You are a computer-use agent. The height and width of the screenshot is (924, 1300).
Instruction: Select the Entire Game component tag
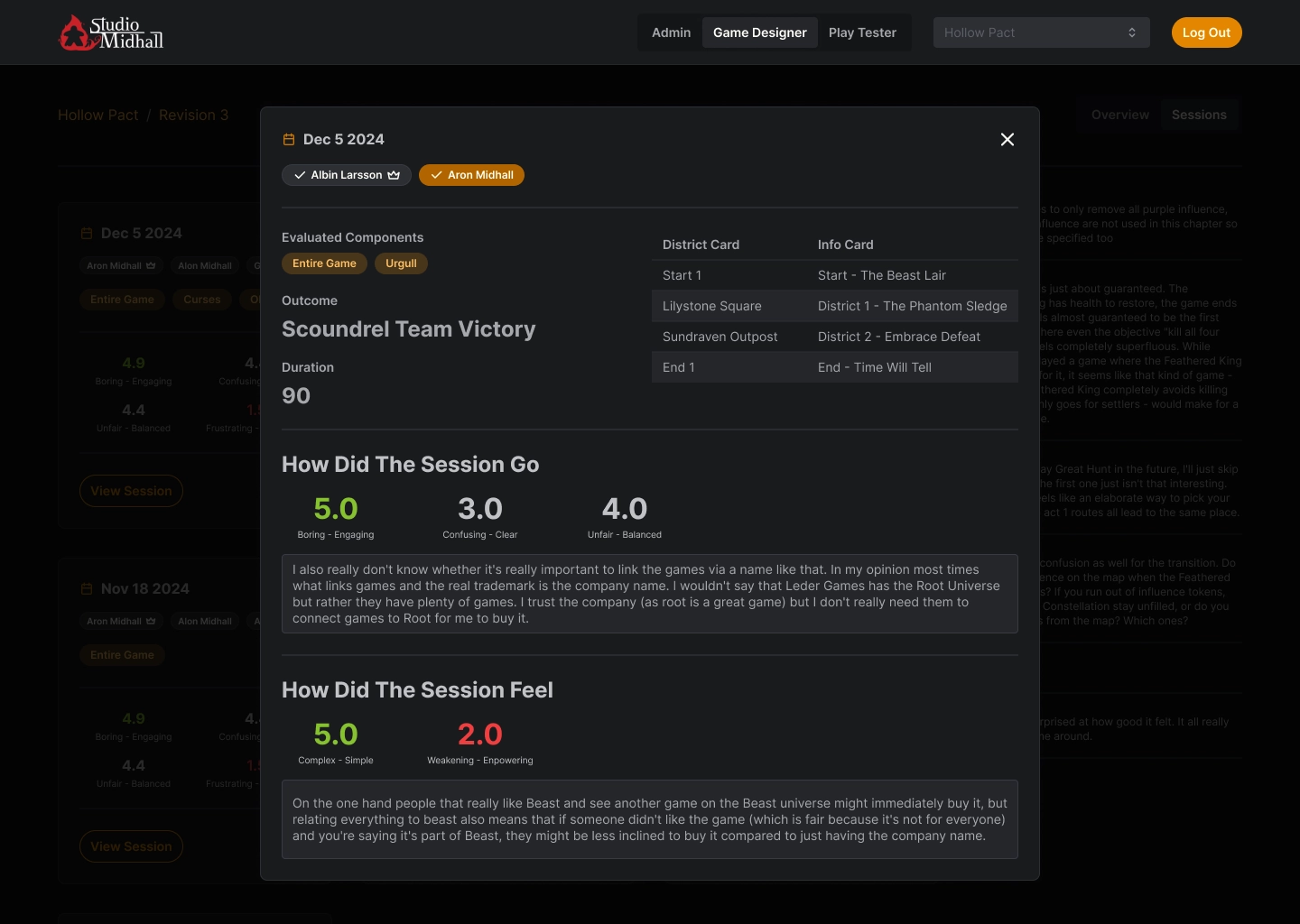coord(324,263)
